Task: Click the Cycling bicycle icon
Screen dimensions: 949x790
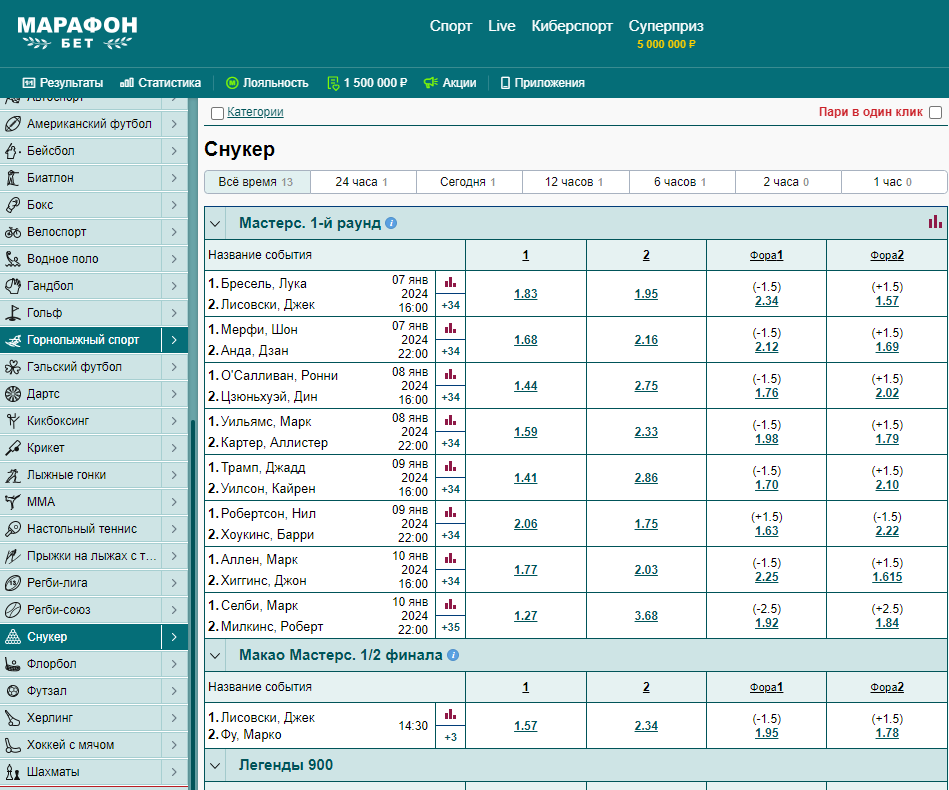Action: coord(13,232)
